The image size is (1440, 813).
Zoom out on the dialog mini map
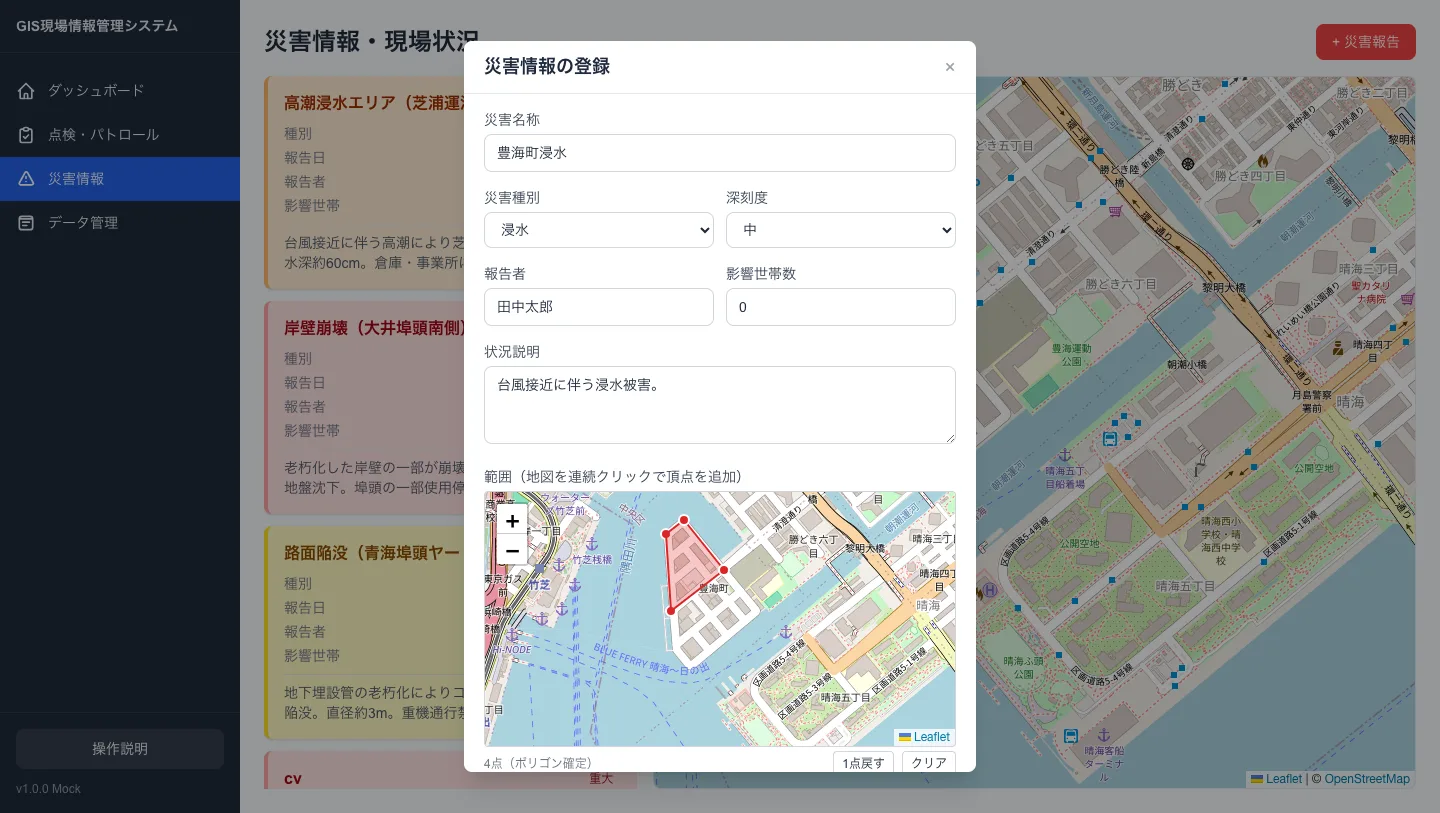point(512,550)
